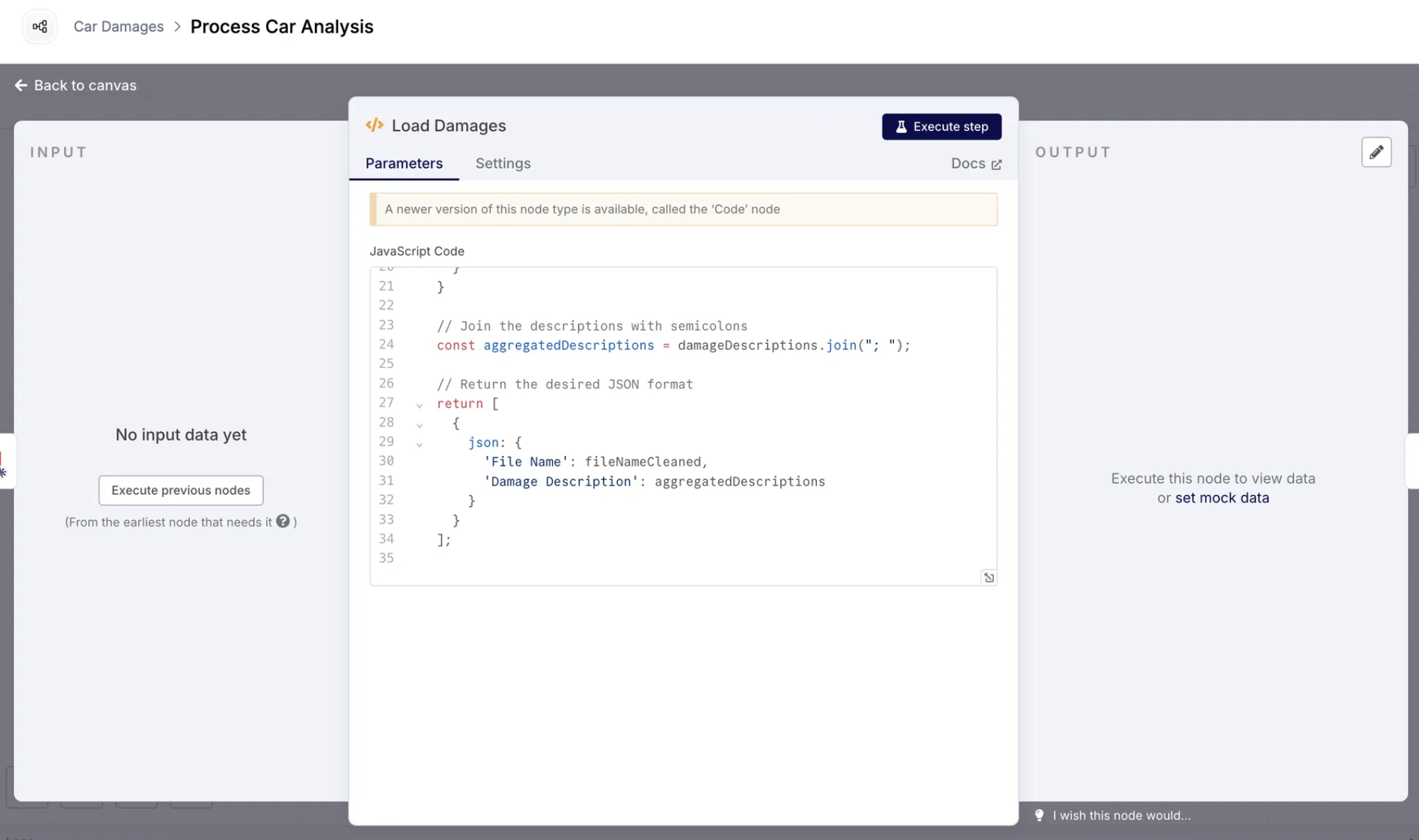This screenshot has width=1419, height=840.
Task: Click Execute previous nodes
Action: click(181, 490)
